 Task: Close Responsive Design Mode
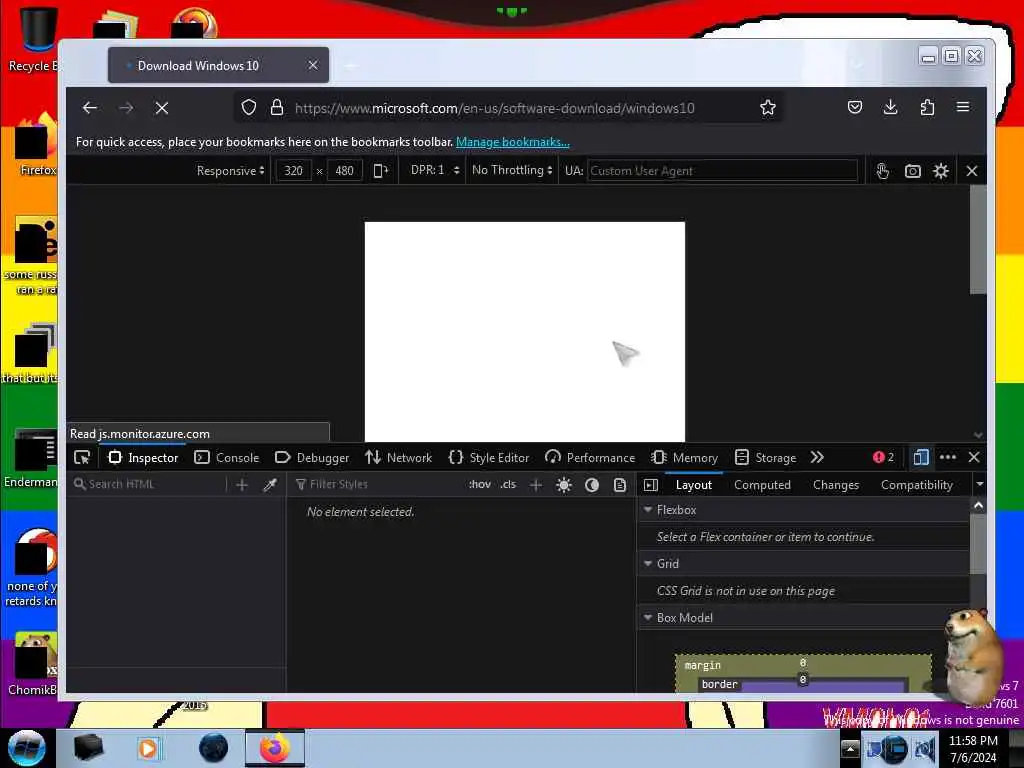[x=972, y=170]
